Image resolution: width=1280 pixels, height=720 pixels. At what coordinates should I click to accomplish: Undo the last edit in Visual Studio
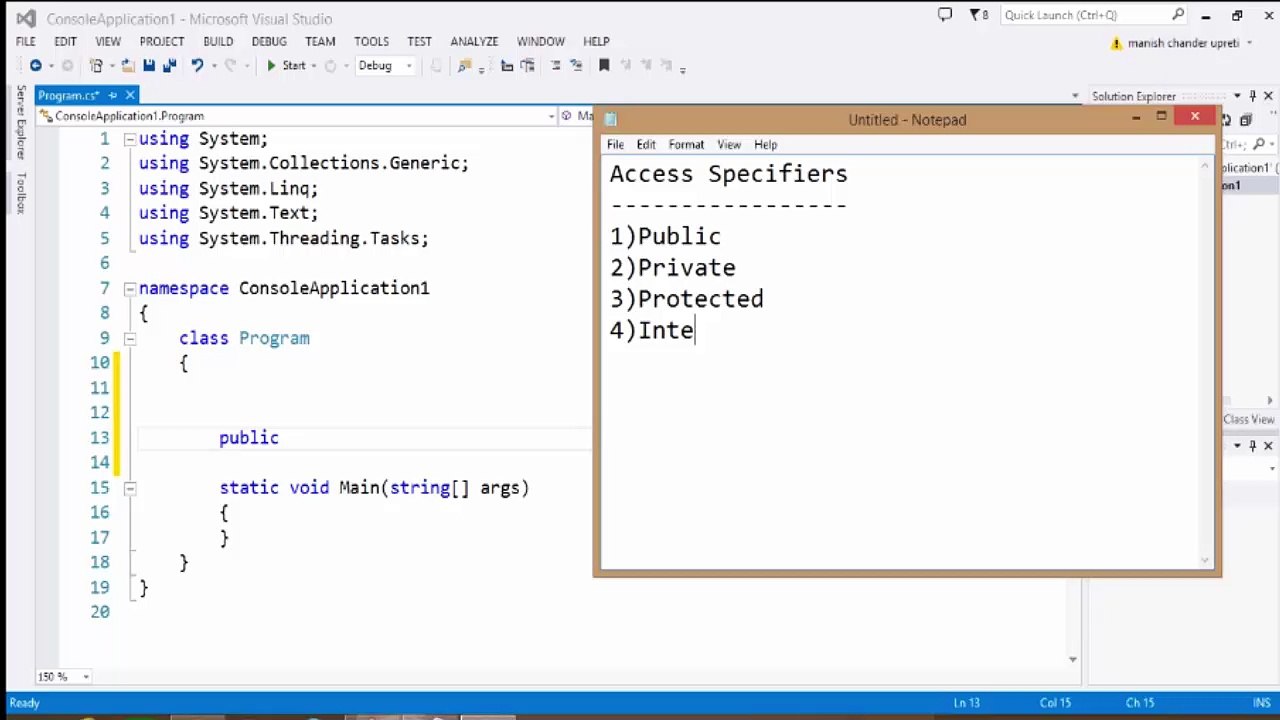pos(197,66)
